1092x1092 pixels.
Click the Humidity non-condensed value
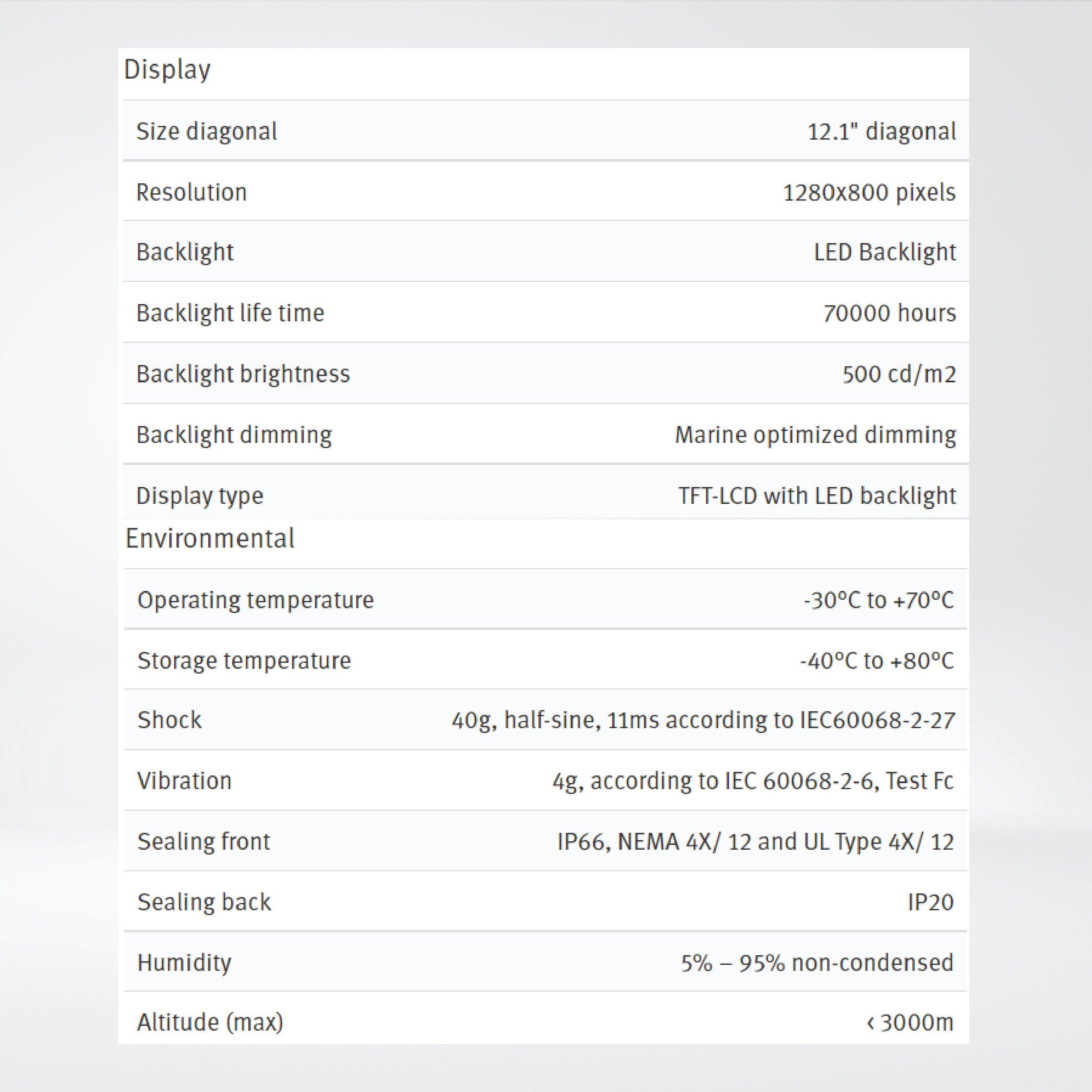[x=817, y=962]
